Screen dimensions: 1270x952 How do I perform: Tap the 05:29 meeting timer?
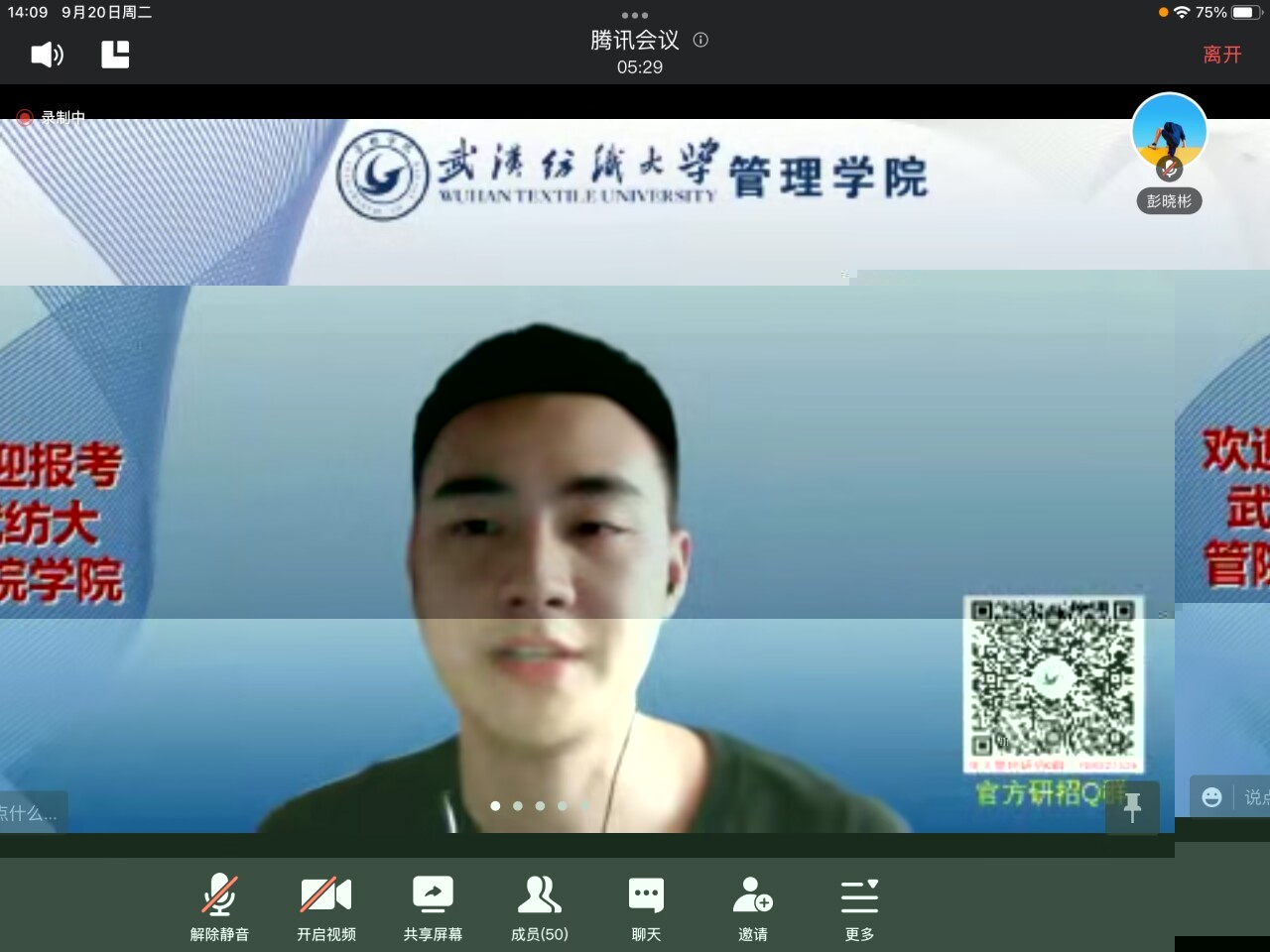(640, 67)
